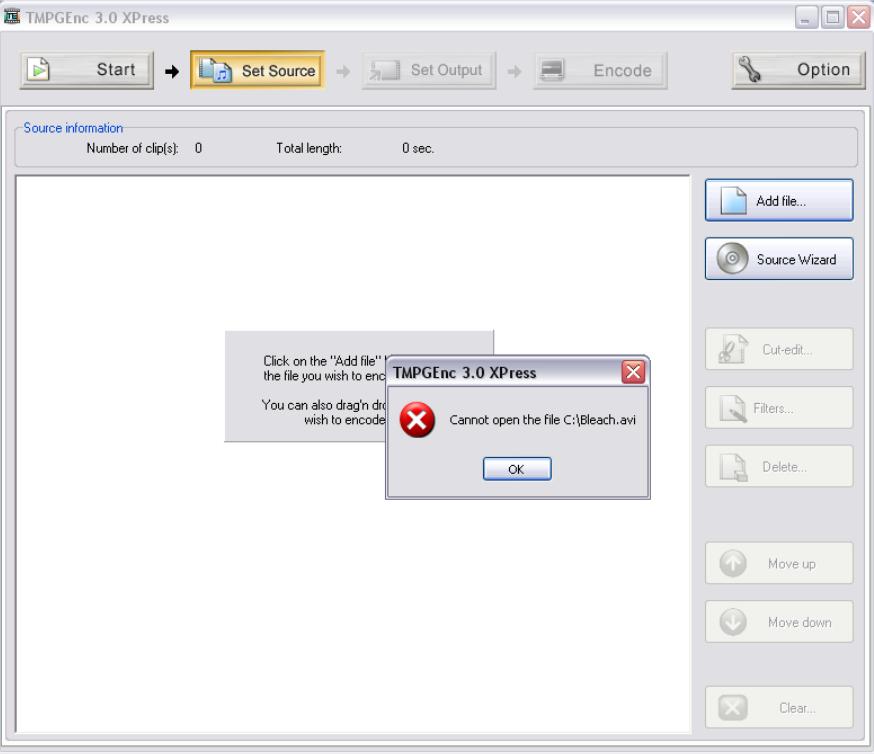The width and height of the screenshot is (874, 754).
Task: Click the 'Cannot open the file C:\Bleach.avi' message
Action: click(x=542, y=420)
